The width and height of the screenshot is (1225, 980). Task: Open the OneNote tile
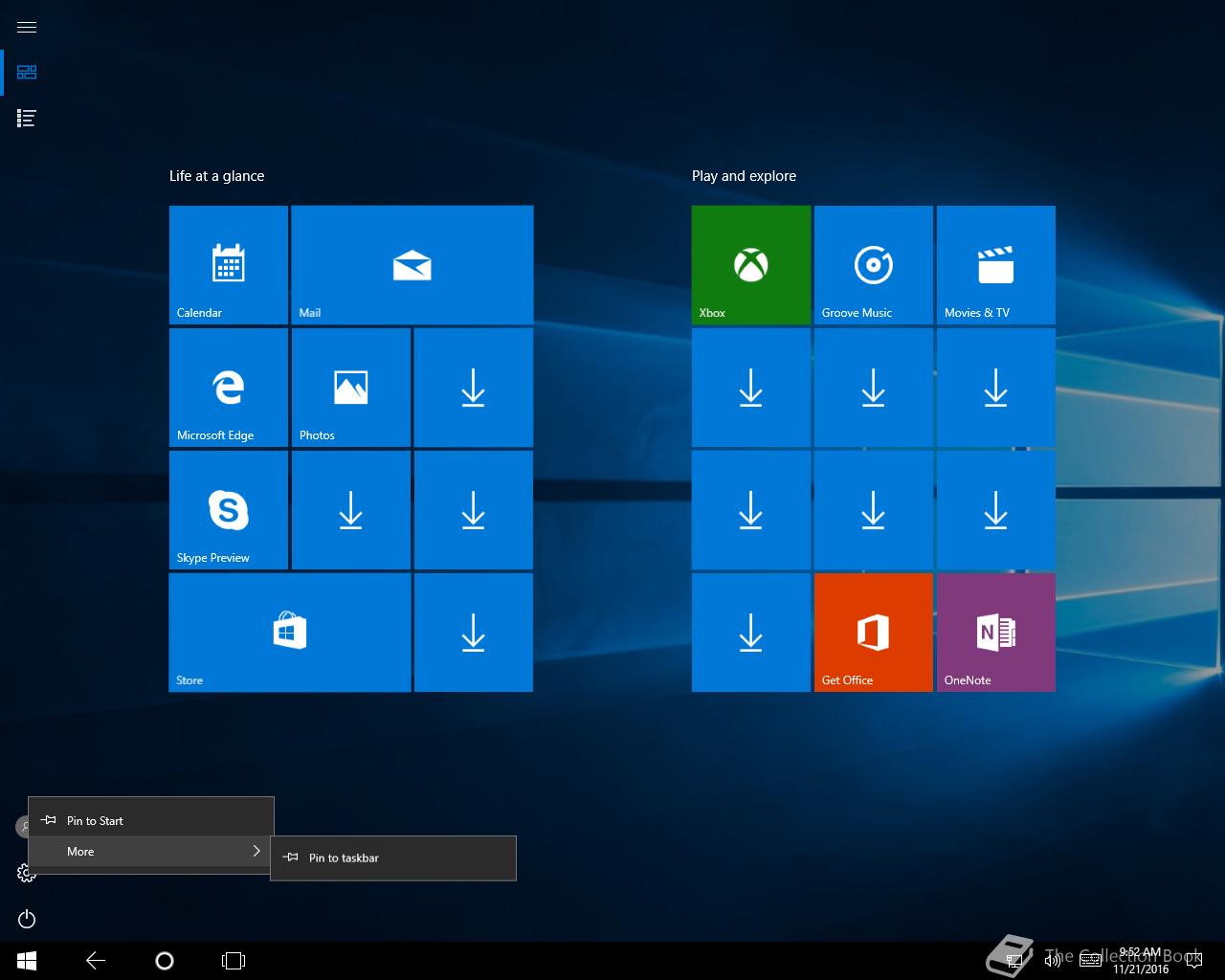point(995,632)
